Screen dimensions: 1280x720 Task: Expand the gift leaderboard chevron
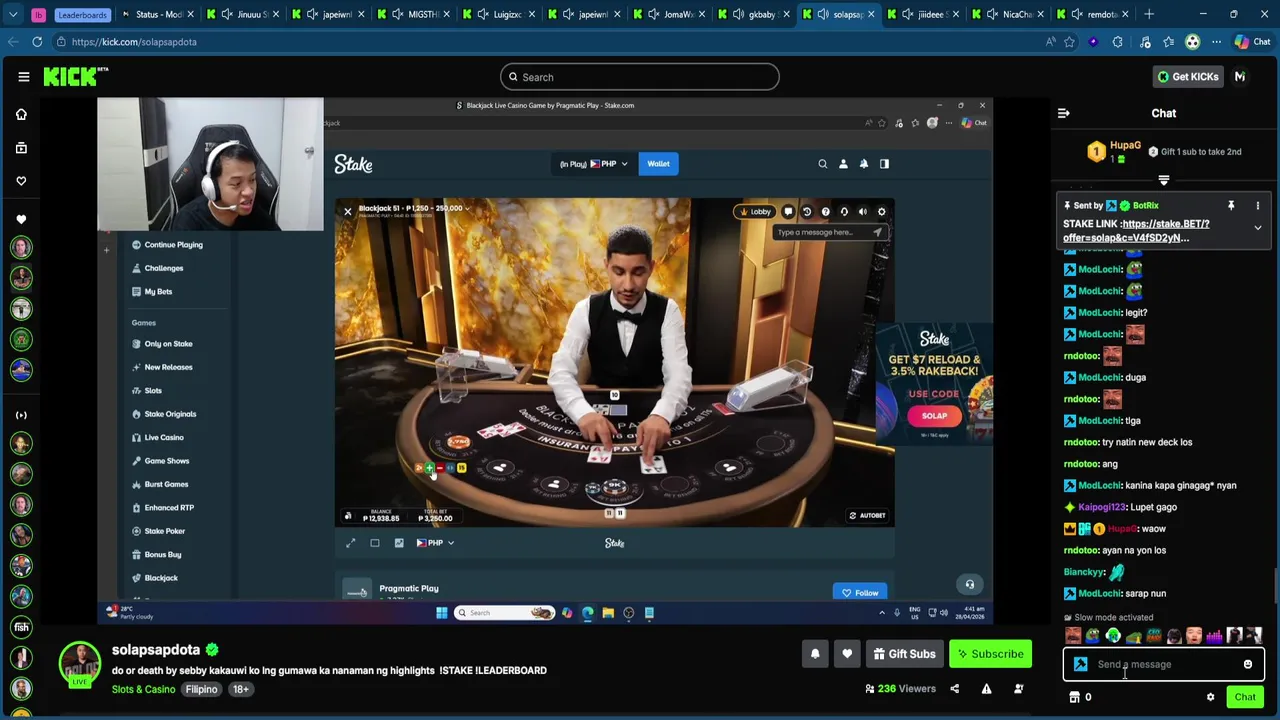point(1164,181)
